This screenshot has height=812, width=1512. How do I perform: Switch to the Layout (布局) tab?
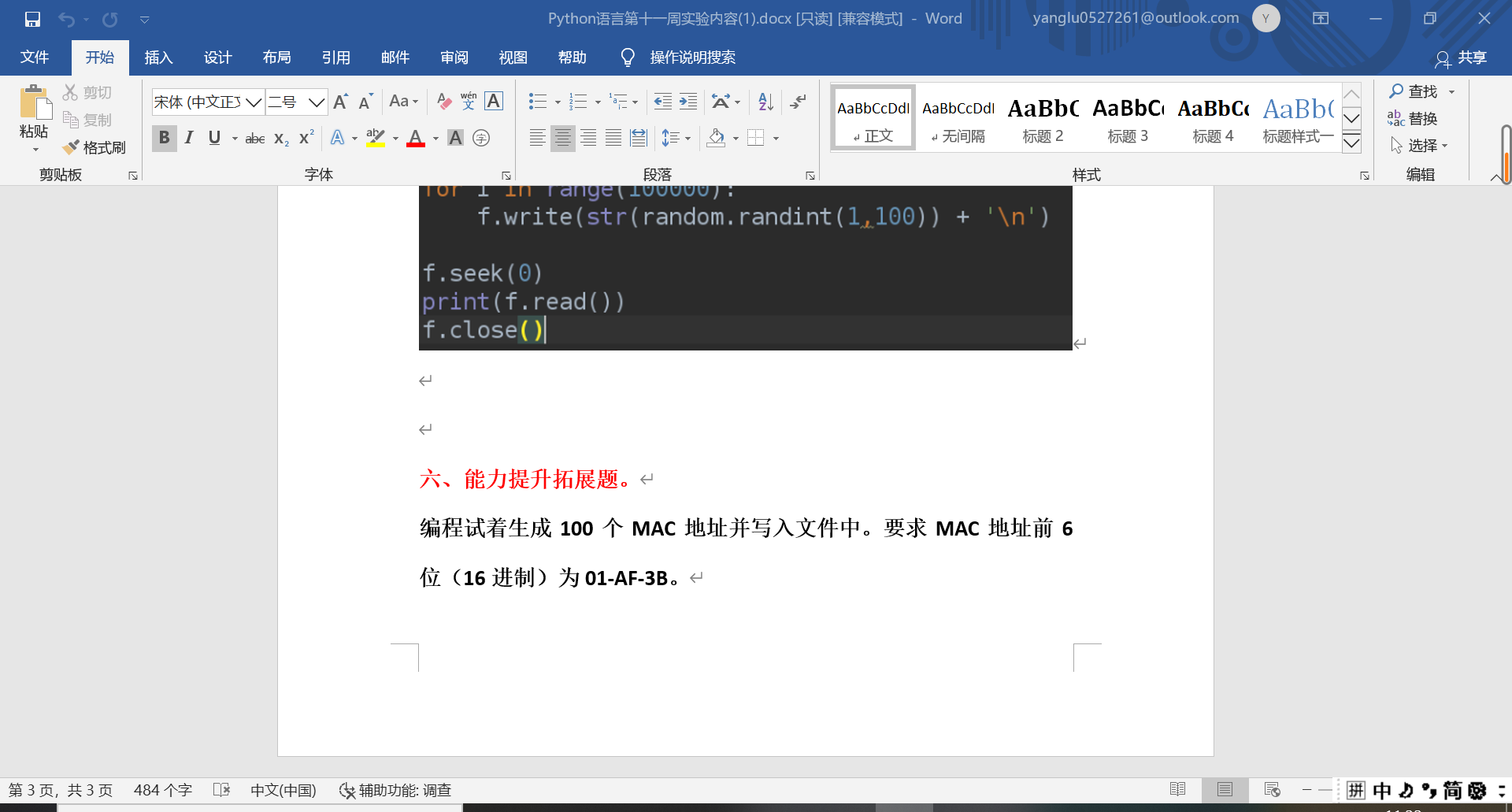(276, 57)
